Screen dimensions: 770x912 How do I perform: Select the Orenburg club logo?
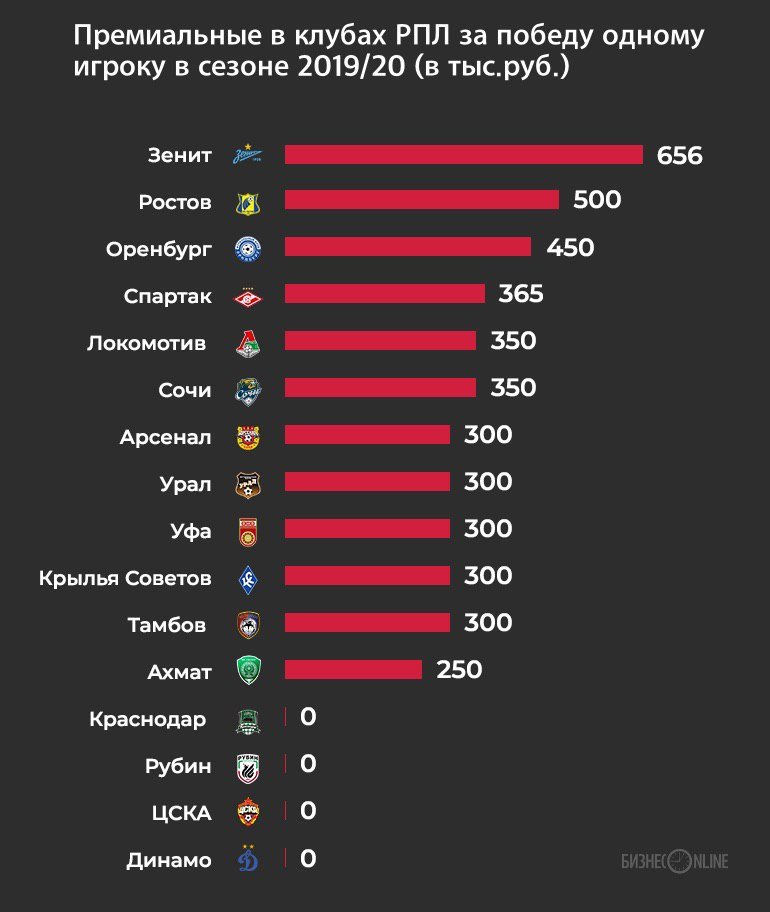[248, 249]
